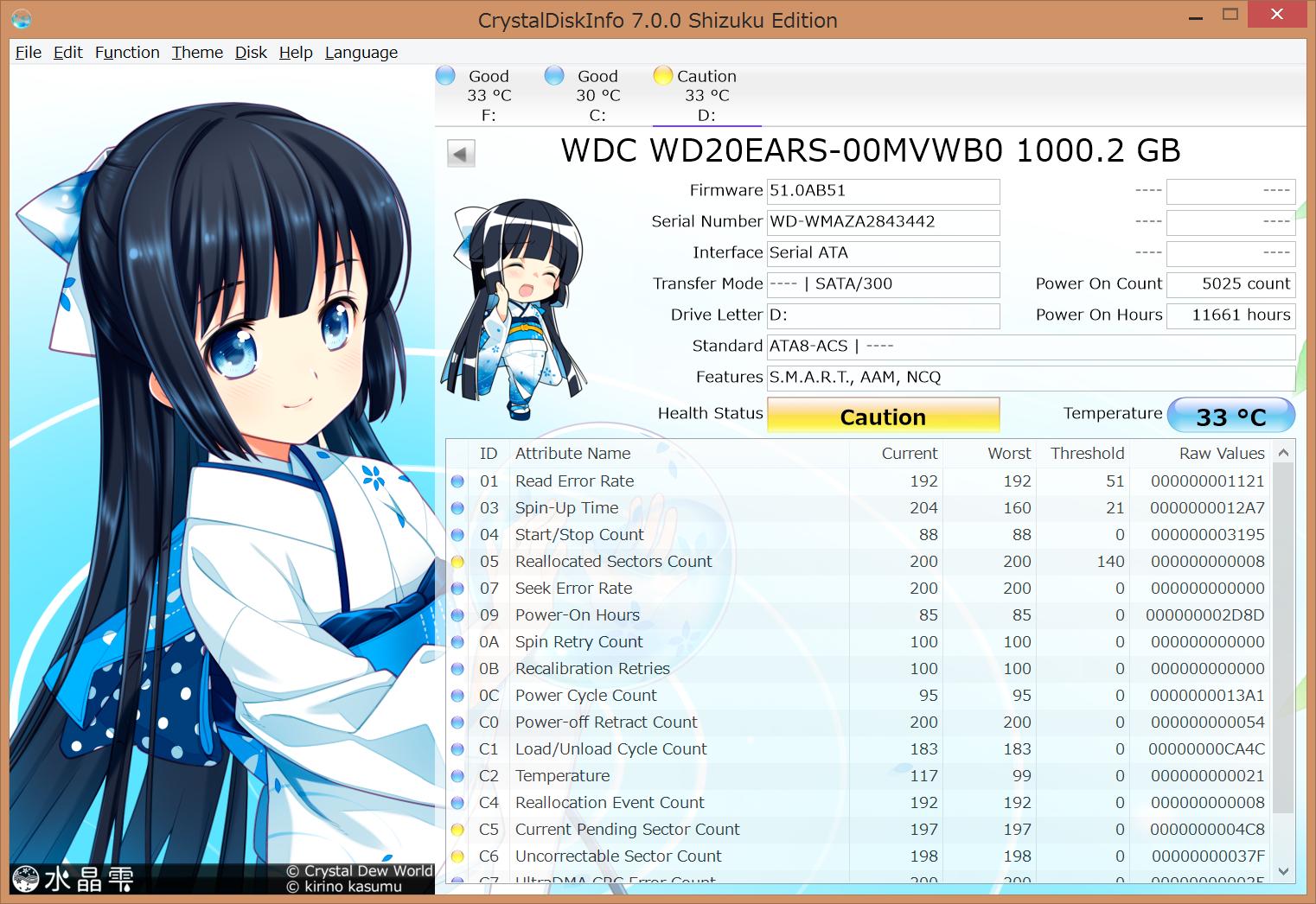The width and height of the screenshot is (1316, 904).
Task: Click the blue dot beside Power-On Hours
Action: (457, 615)
